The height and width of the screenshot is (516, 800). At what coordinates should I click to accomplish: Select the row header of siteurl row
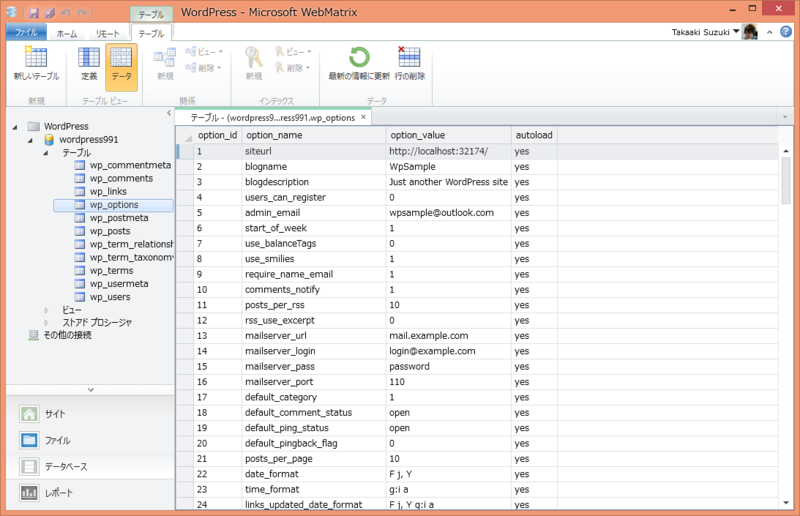(x=185, y=151)
